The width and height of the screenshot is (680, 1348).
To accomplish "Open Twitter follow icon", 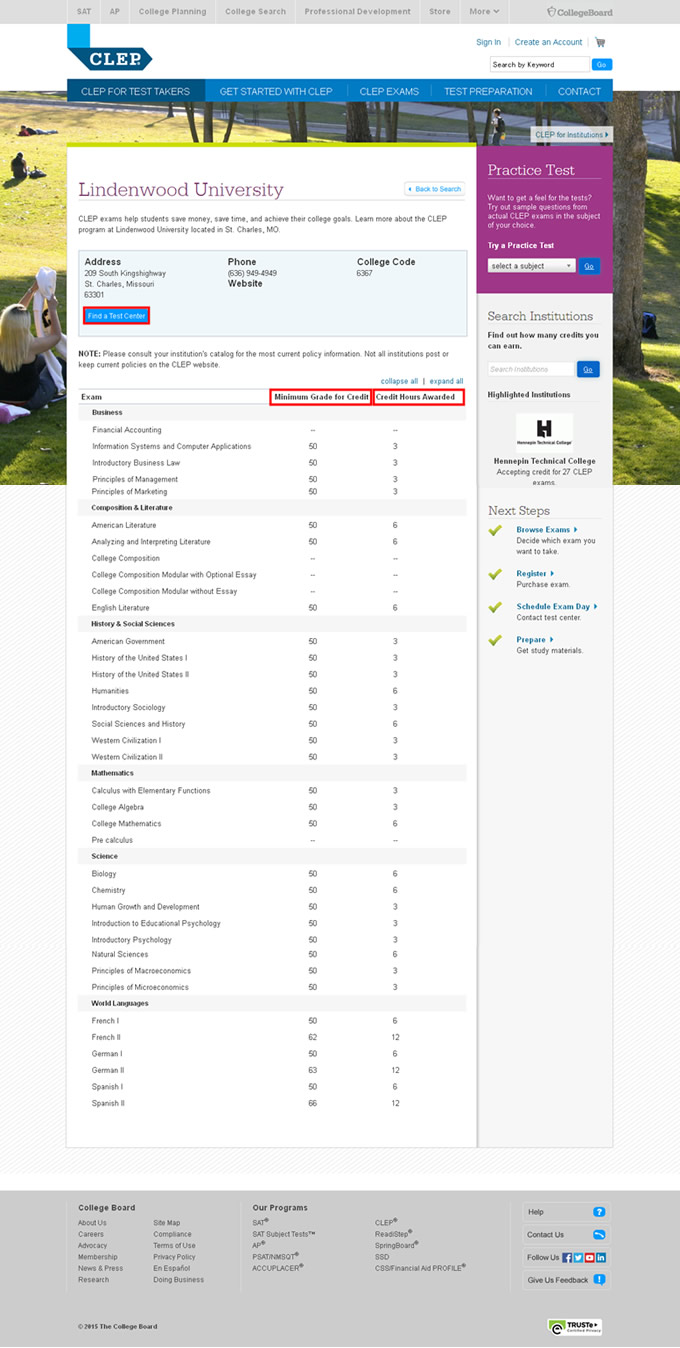I will [578, 1257].
